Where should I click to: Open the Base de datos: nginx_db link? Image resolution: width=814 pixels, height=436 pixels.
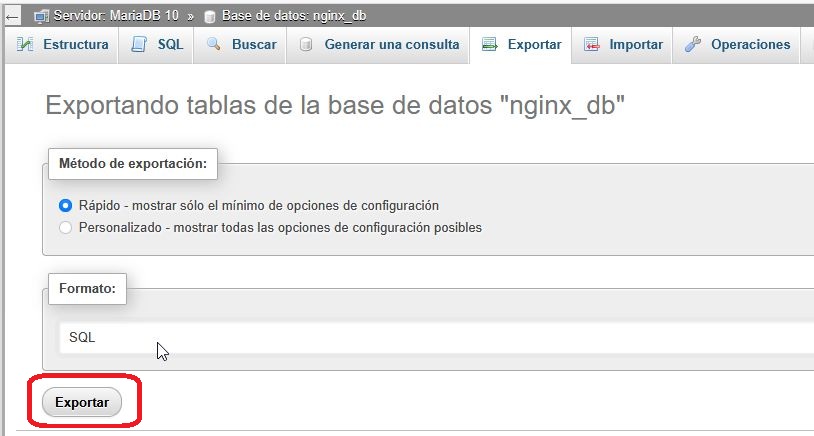[283, 17]
